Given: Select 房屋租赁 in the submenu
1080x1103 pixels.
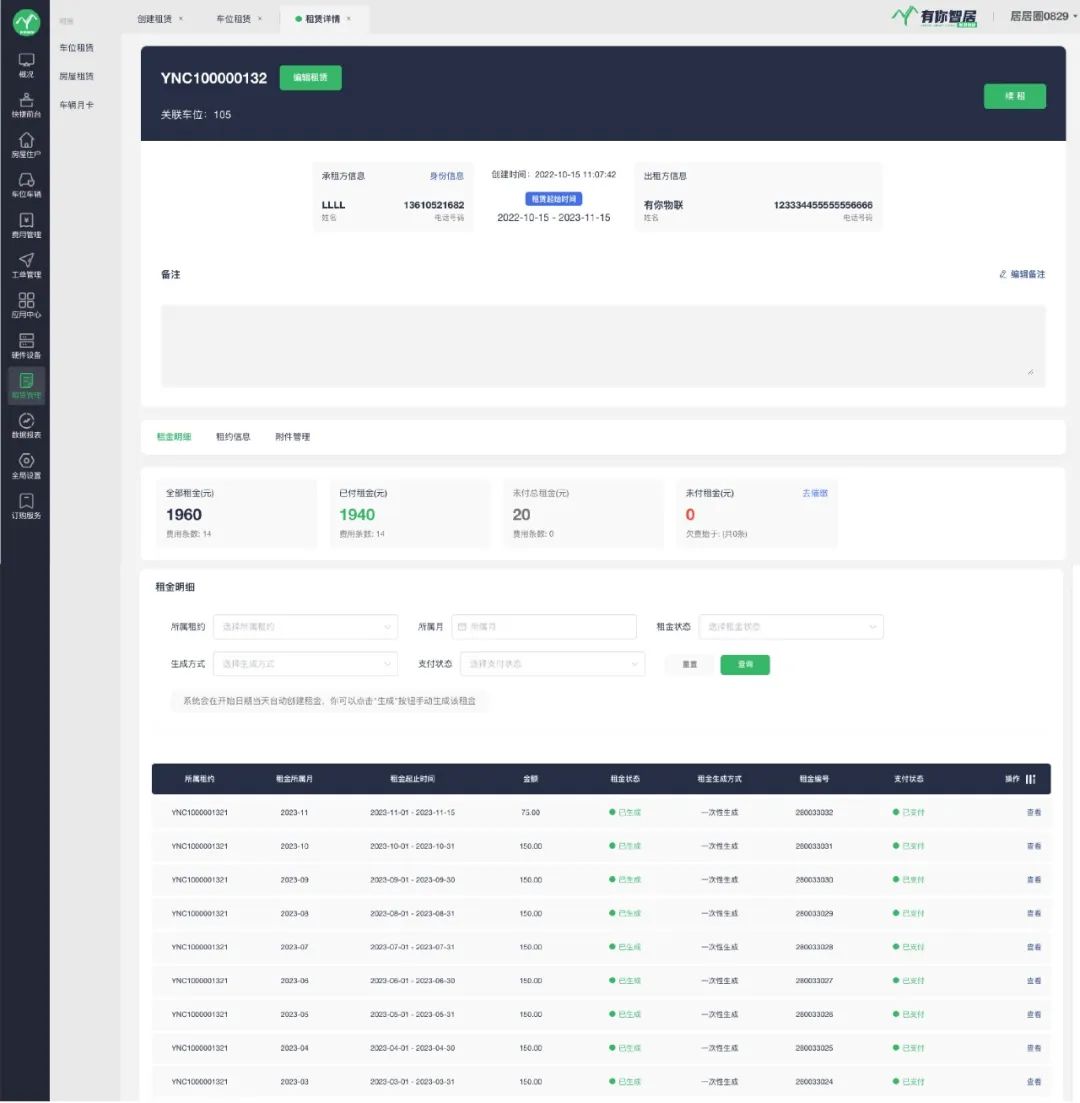Looking at the screenshot, I should 76,76.
